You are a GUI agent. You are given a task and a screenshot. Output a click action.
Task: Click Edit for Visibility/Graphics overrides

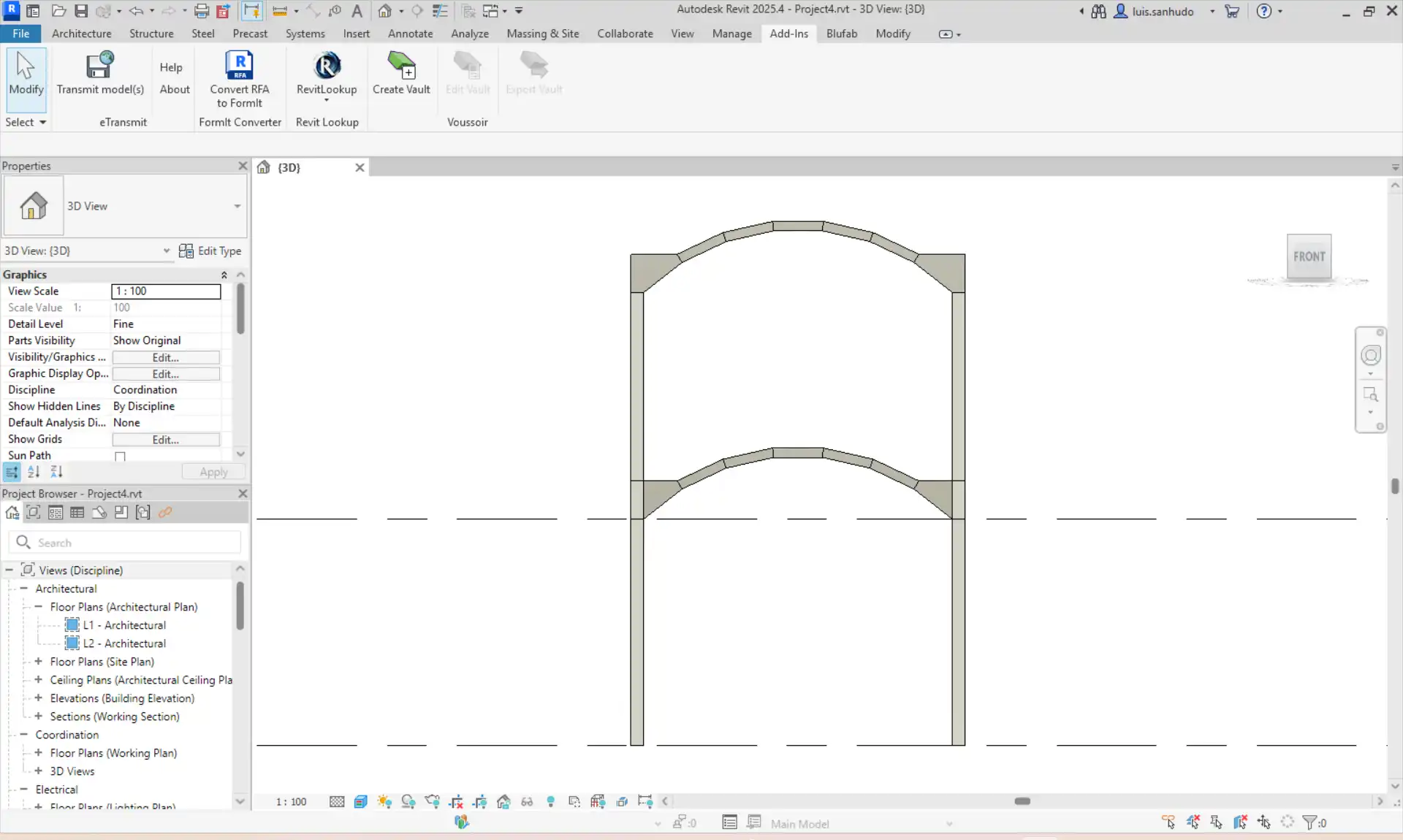point(166,358)
